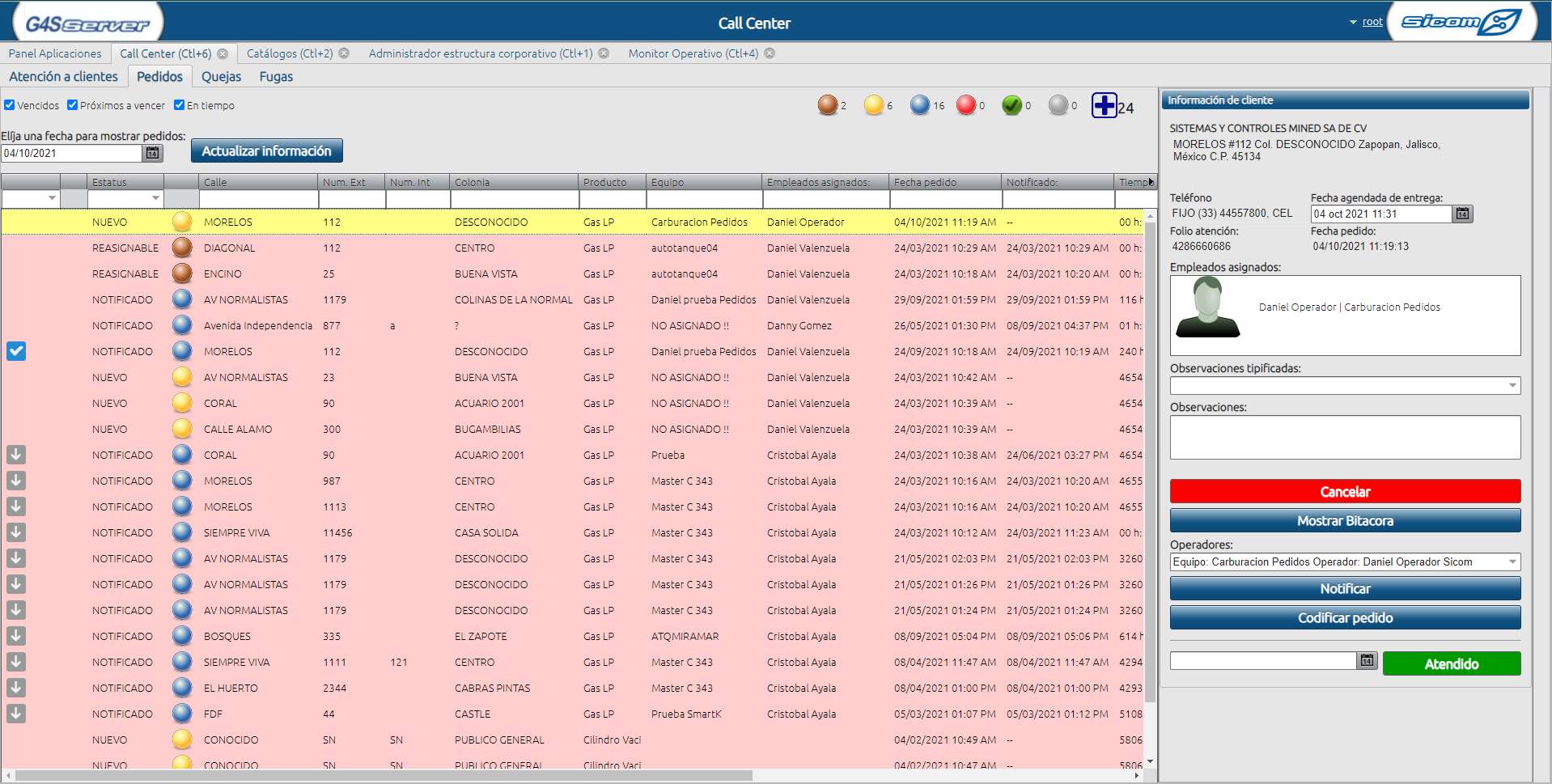
Task: Click down-arrow icon on BOSQUES 335 row
Action: pyautogui.click(x=16, y=636)
